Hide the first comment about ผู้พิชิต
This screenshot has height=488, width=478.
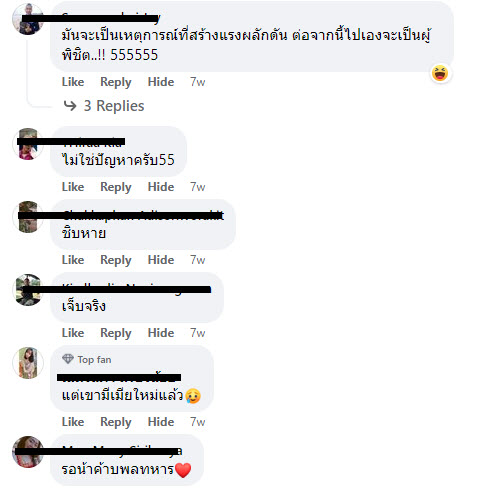click(x=161, y=82)
